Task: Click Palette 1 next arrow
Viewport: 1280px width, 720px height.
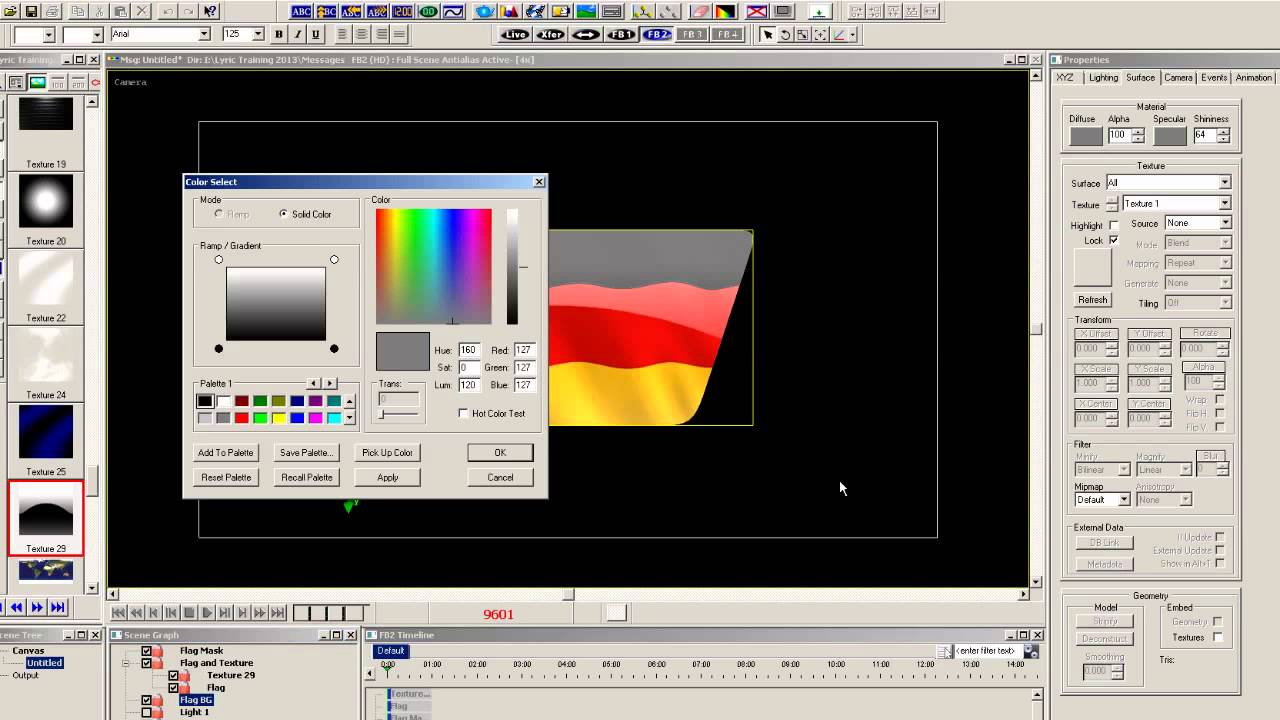Action: [x=330, y=383]
